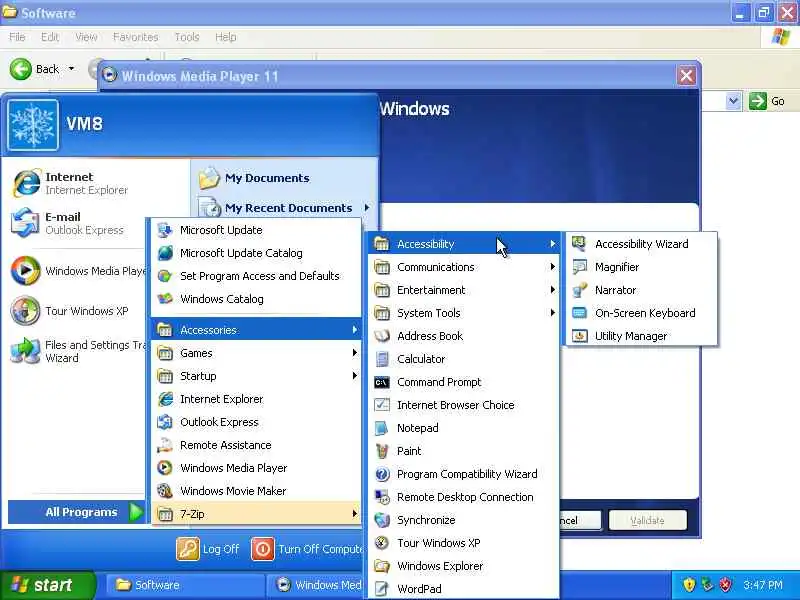The width and height of the screenshot is (800, 600).
Task: Close the Windows Media Player 11 dialog
Action: [686, 76]
